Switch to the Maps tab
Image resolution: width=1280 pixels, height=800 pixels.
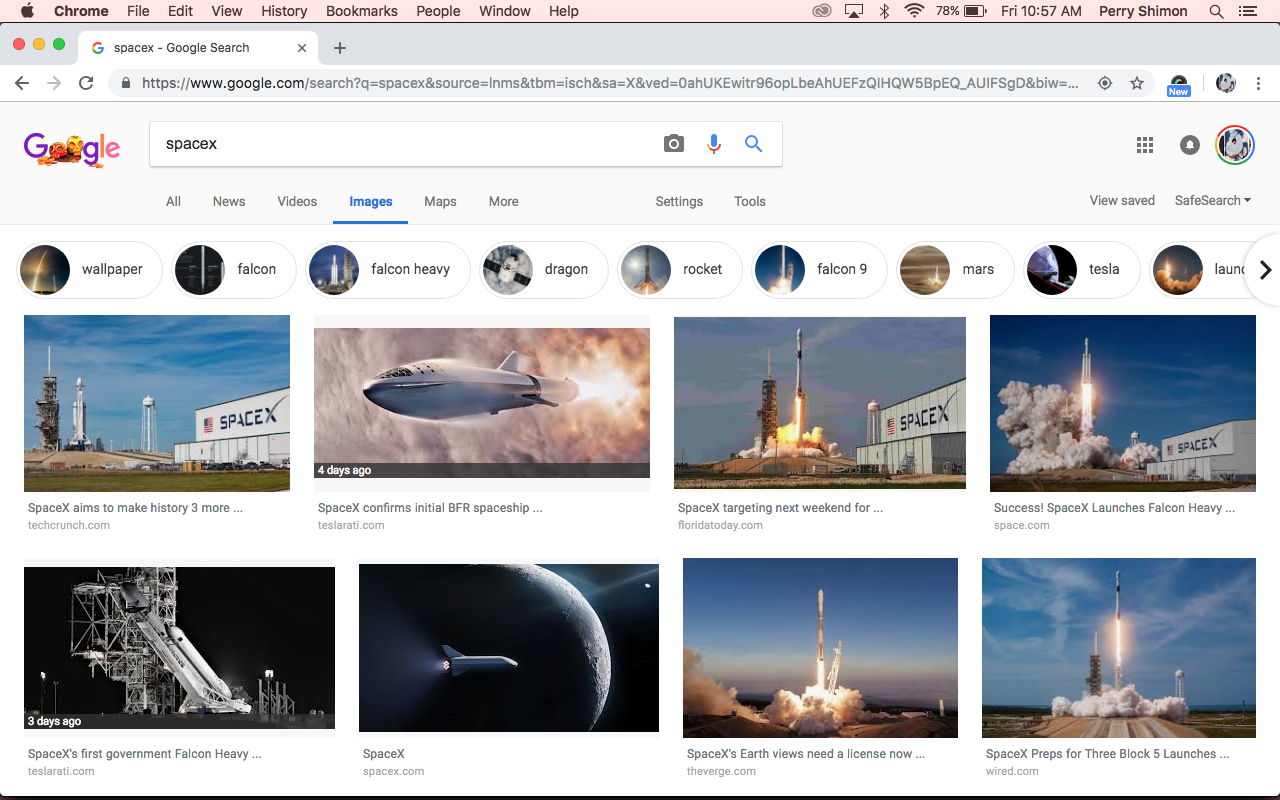coord(440,201)
